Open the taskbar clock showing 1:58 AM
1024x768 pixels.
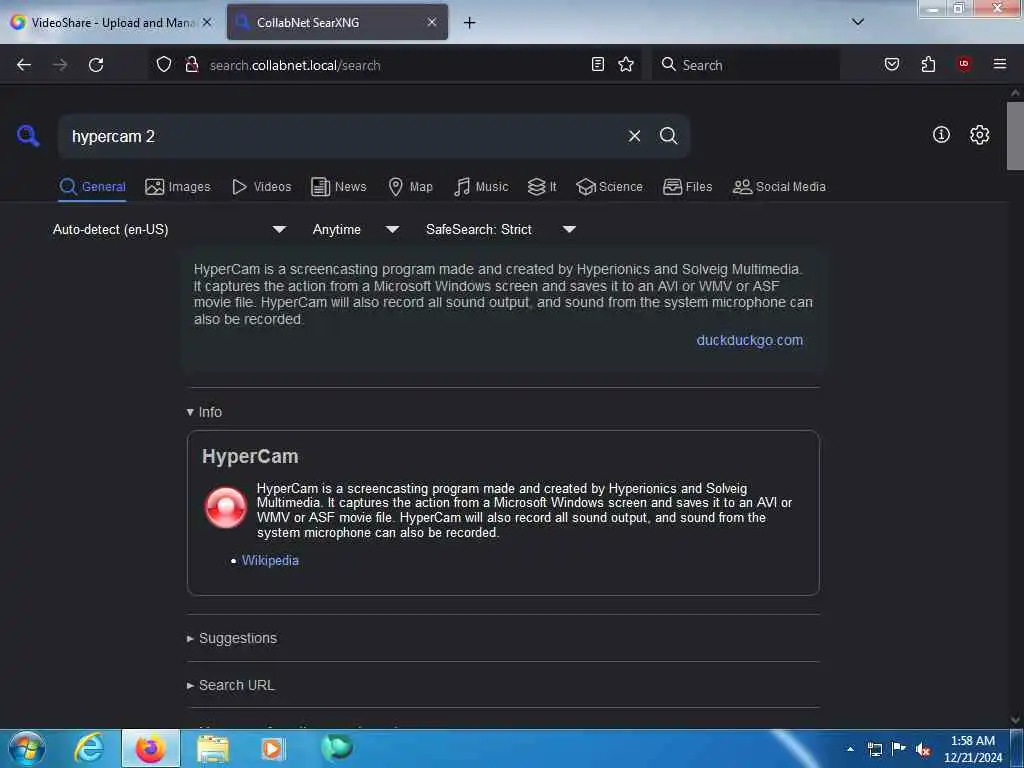(x=972, y=749)
